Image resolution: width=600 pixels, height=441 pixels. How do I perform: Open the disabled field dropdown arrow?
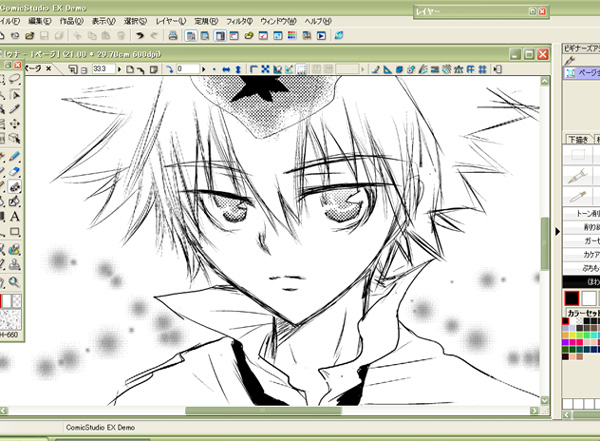tap(362, 69)
